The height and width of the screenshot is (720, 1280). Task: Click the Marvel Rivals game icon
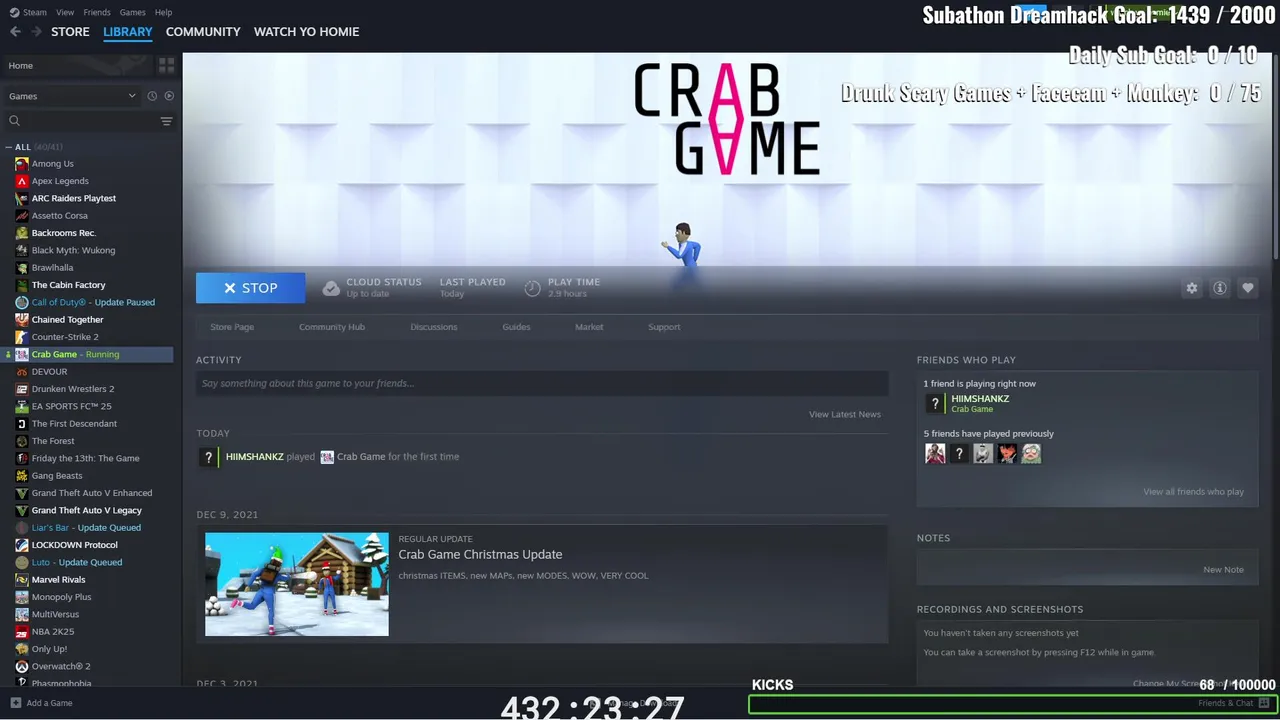tap(22, 580)
